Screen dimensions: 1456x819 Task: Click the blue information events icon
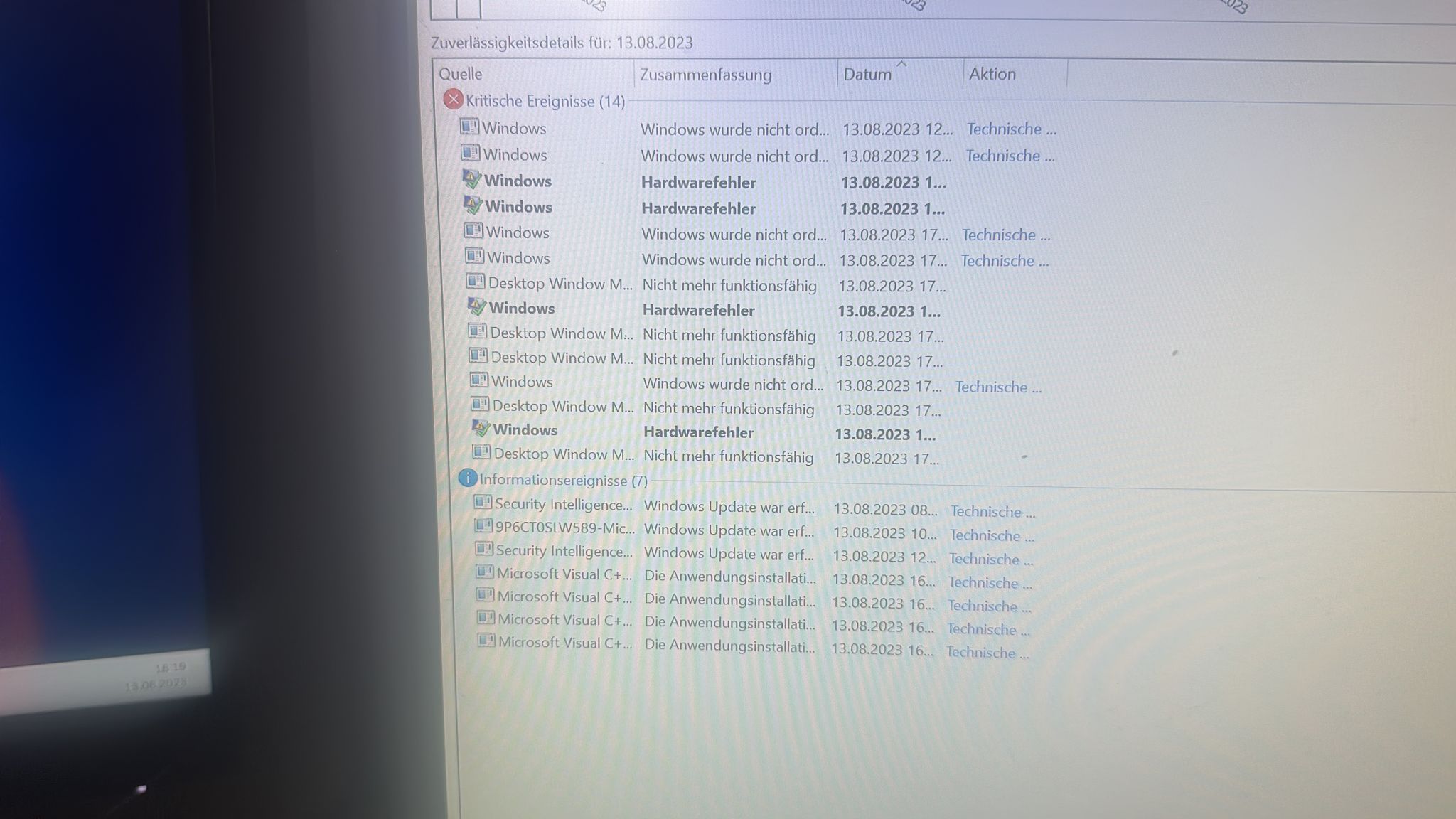[467, 478]
